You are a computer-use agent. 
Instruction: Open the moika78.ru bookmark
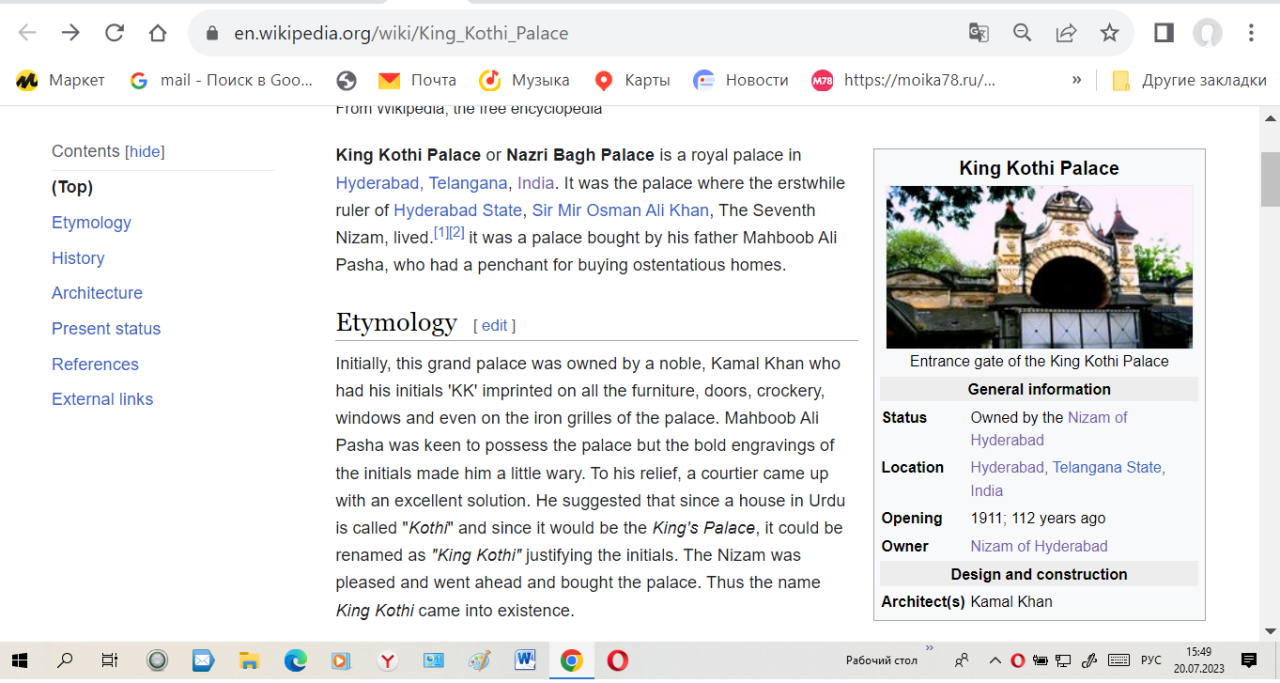click(904, 80)
